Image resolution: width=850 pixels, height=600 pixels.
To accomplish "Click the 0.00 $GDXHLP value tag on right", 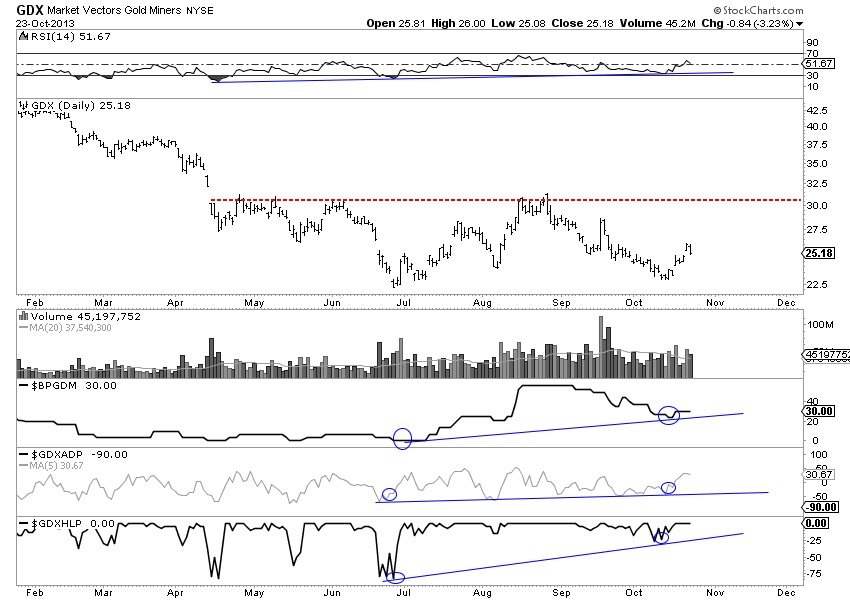I will point(815,523).
